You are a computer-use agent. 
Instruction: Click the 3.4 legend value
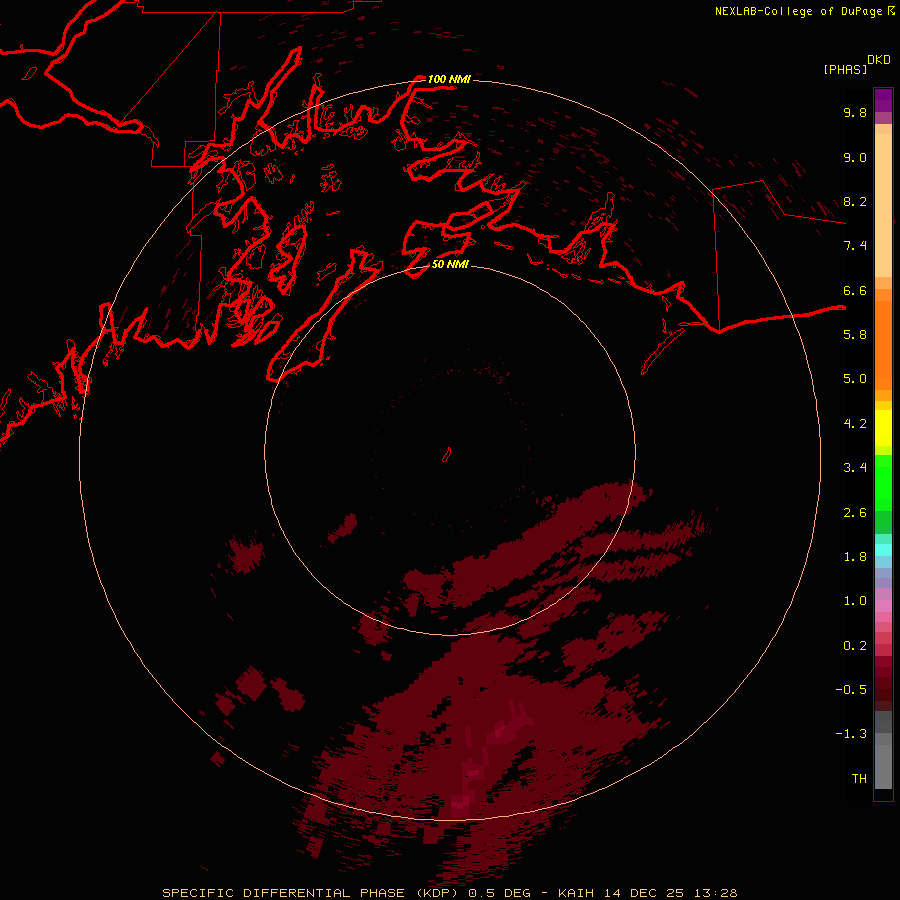(855, 468)
